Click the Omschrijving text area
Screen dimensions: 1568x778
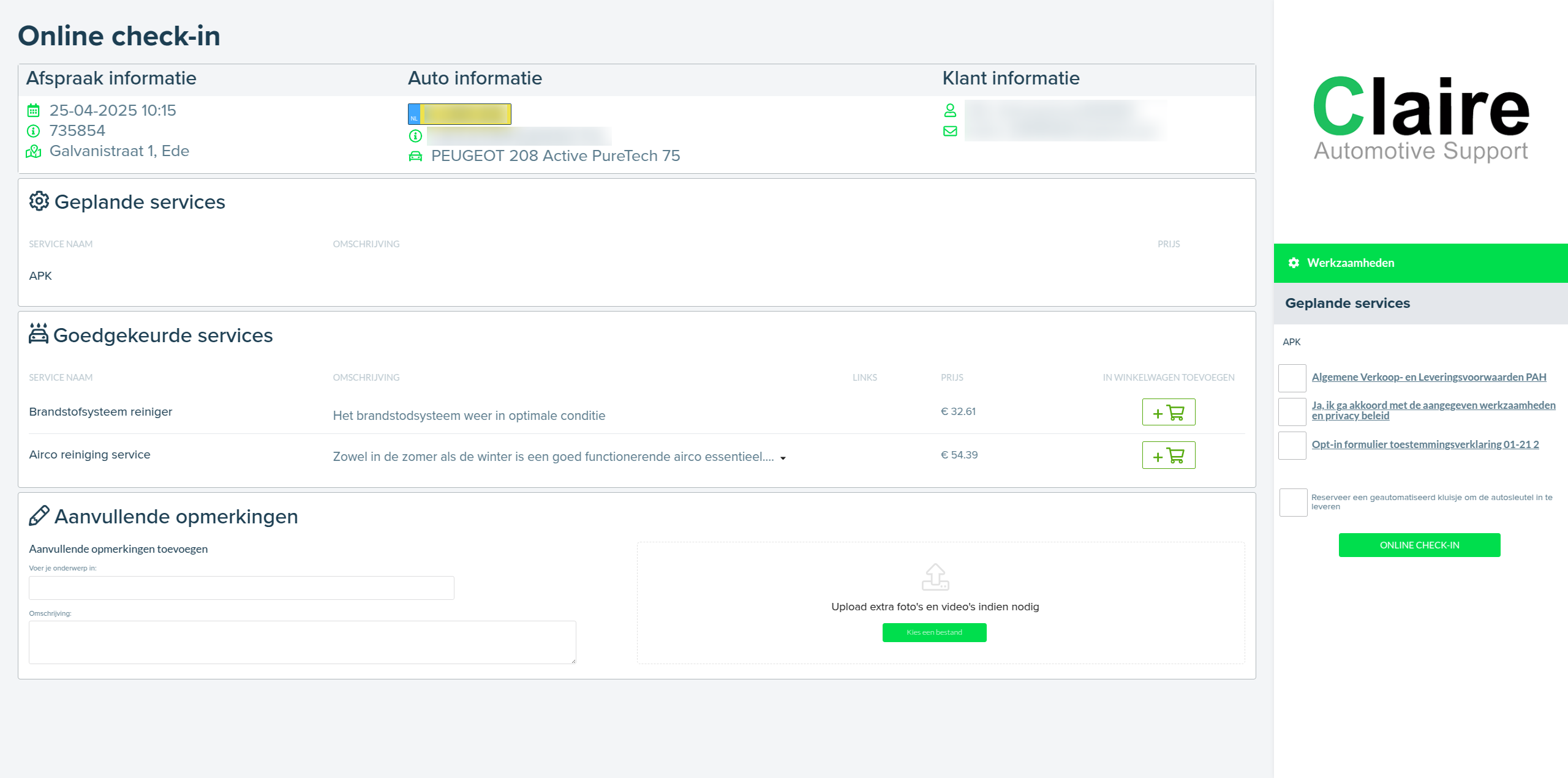click(x=302, y=642)
